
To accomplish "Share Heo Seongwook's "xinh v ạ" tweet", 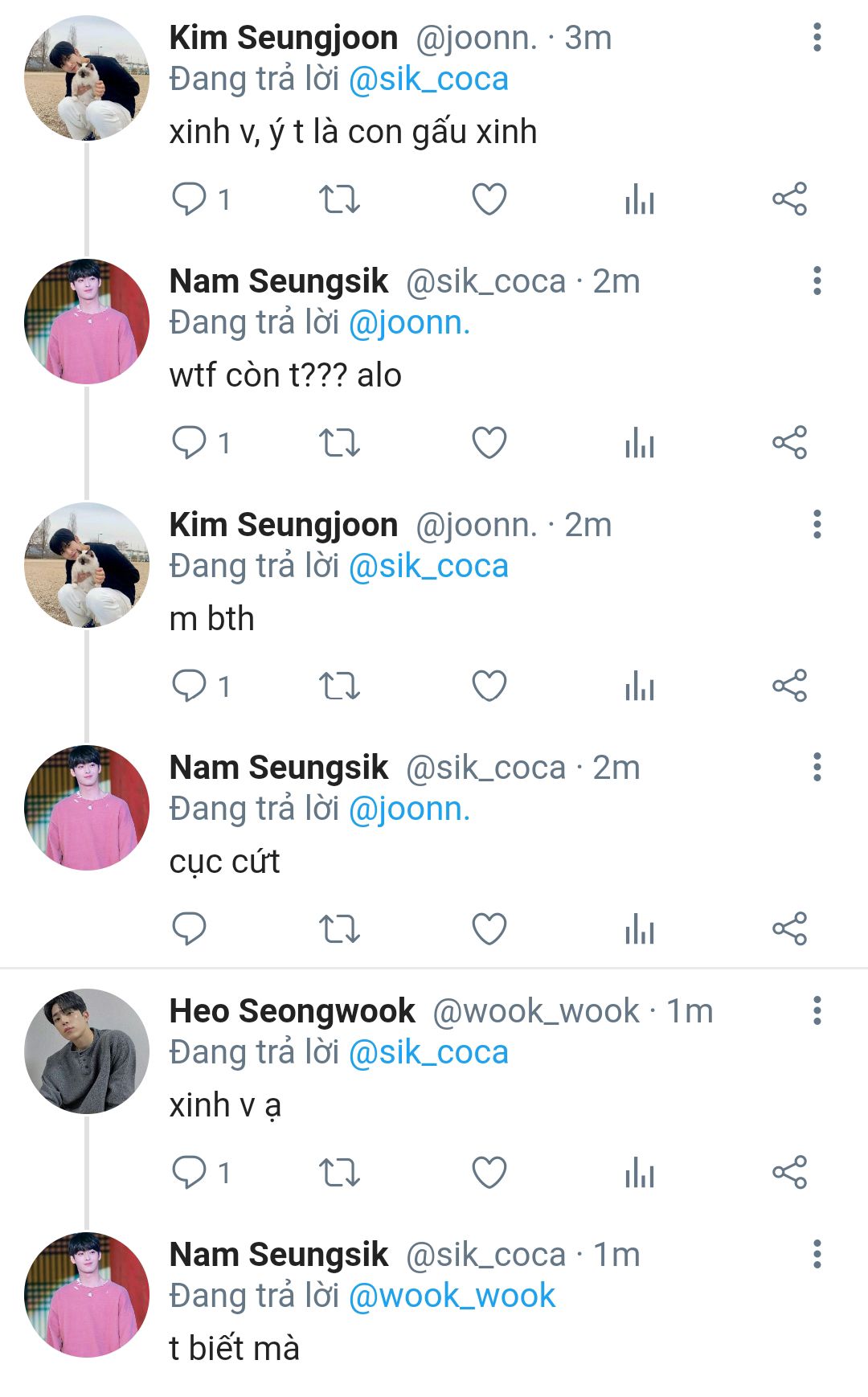I will (789, 1173).
